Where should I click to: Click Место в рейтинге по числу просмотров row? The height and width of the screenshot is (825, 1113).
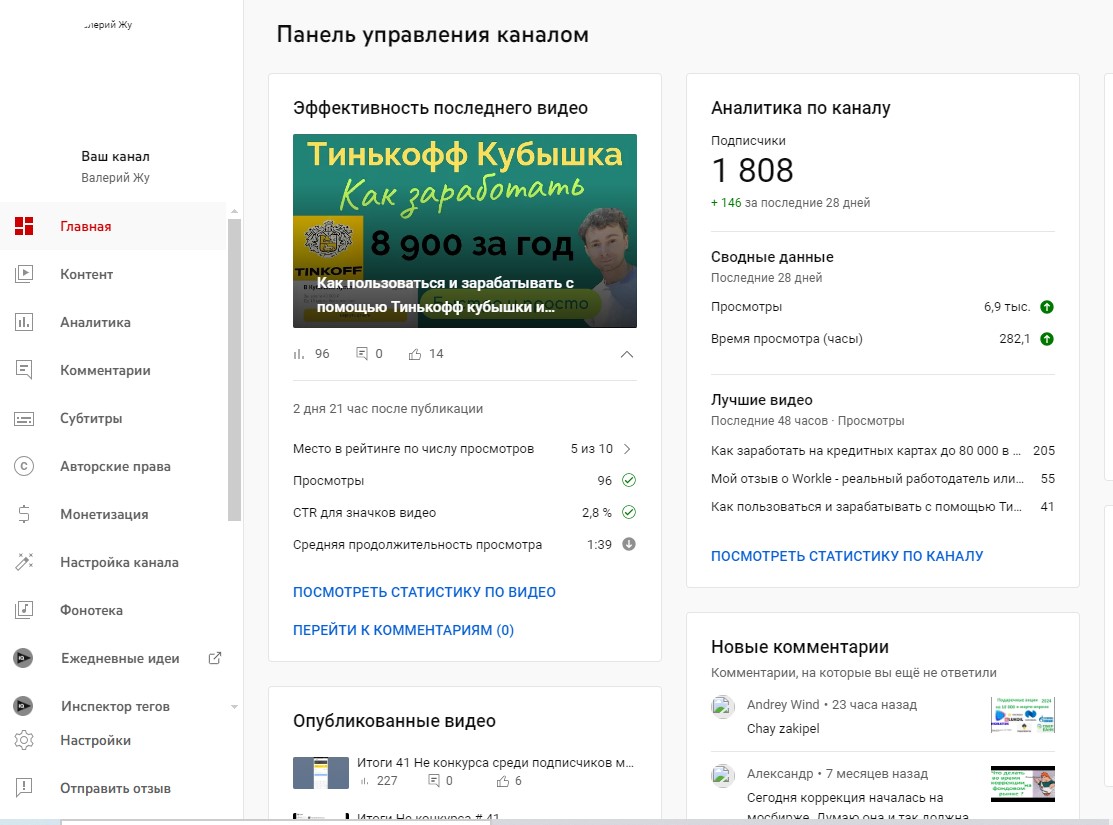tap(465, 449)
